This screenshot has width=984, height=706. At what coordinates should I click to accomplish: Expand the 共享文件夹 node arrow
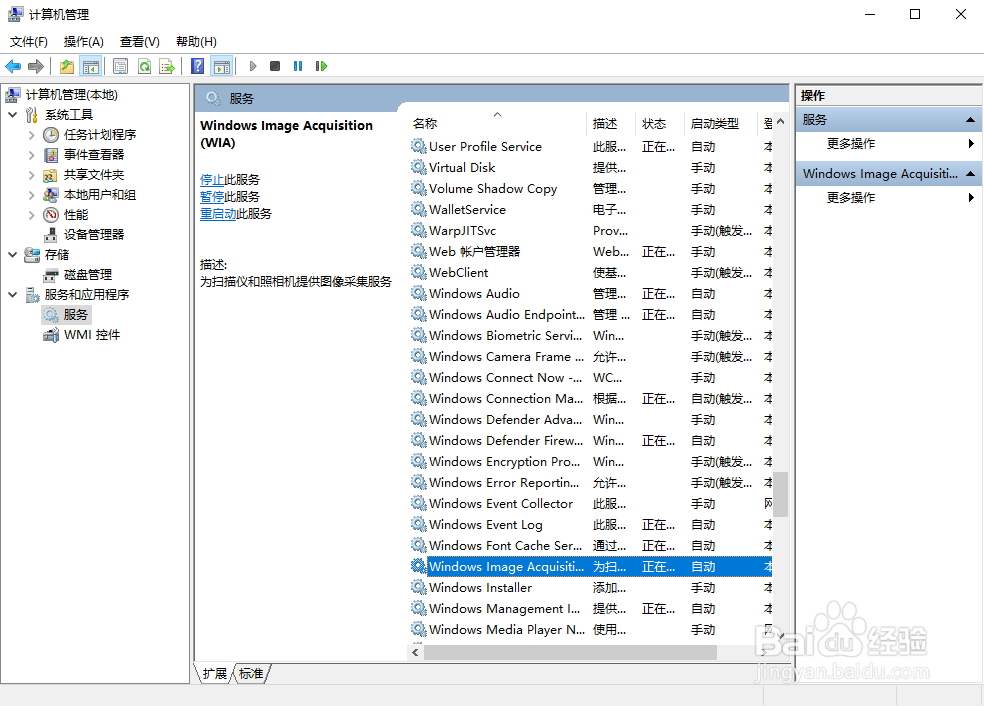point(31,174)
